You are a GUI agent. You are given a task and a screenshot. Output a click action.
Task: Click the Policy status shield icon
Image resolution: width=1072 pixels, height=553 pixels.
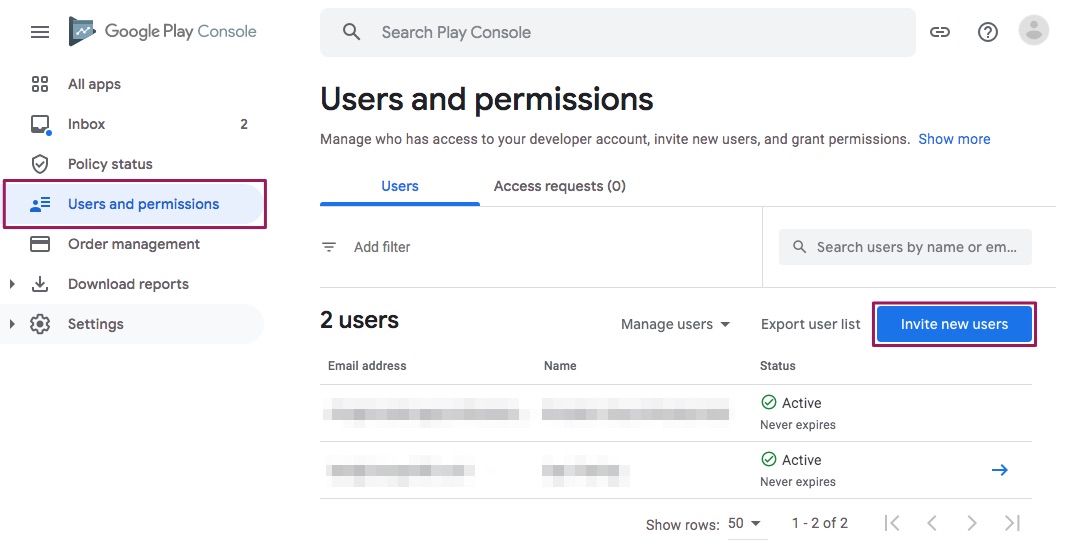pos(40,164)
